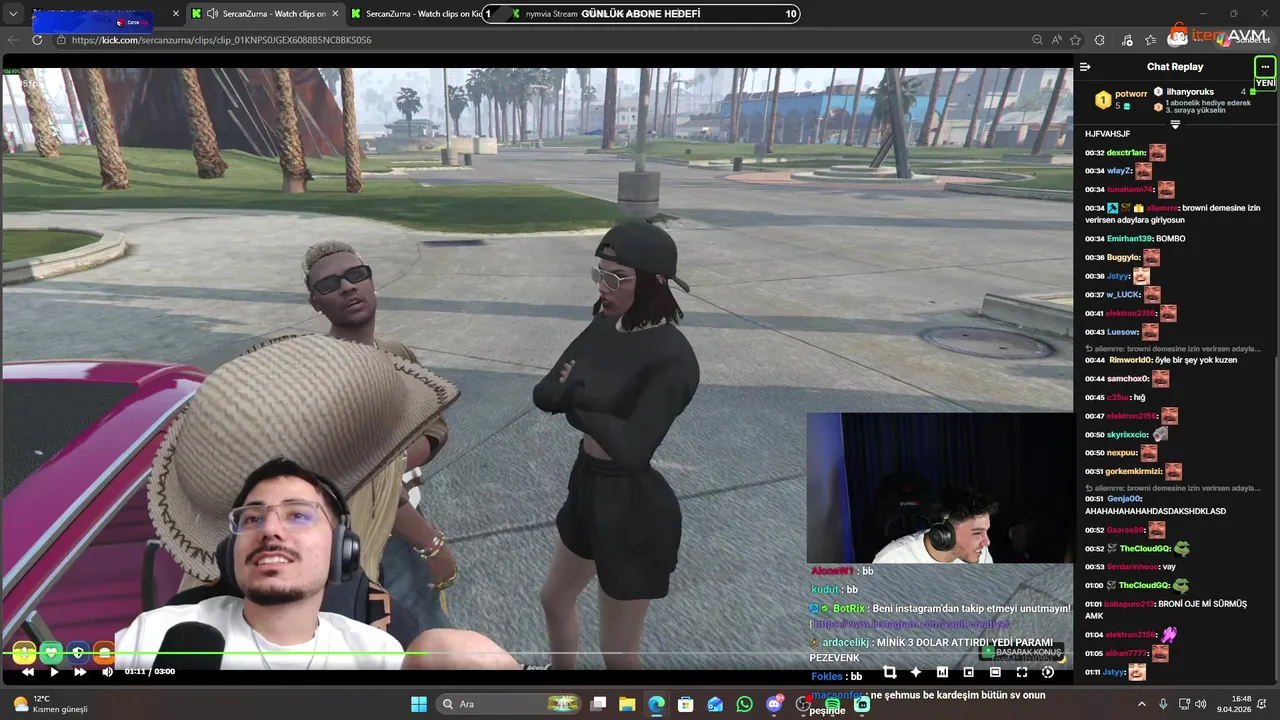Image resolution: width=1280 pixels, height=720 pixels.
Task: Open the crop/clip tool in the player bar
Action: pos(889,673)
